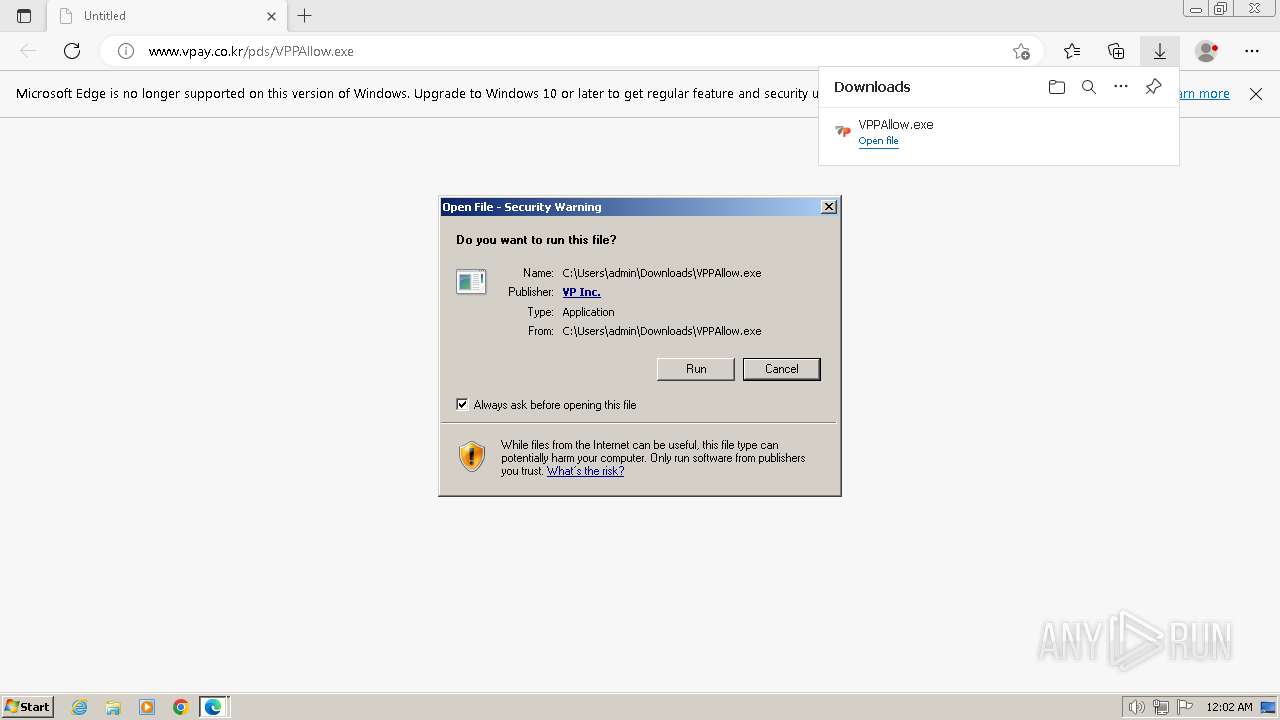Open the Favorites list icon
Viewport: 1280px width, 720px height.
click(1072, 51)
